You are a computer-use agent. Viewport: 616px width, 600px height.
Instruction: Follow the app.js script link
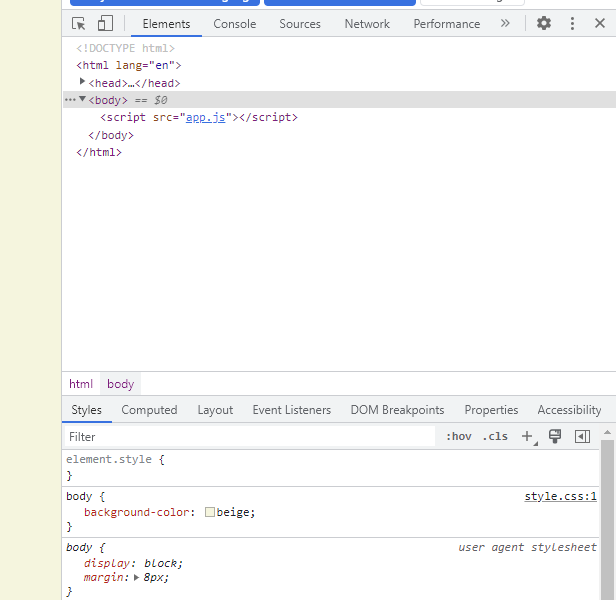click(x=205, y=117)
